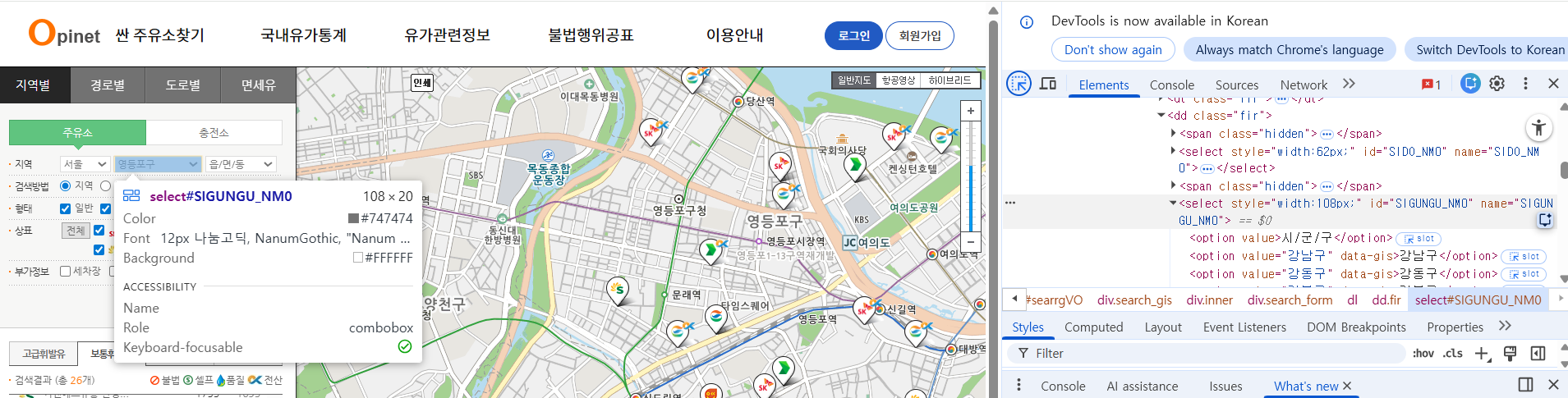This screenshot has width=1568, height=398.
Task: Select the SK station pin beside 신길역
Action: [862, 311]
